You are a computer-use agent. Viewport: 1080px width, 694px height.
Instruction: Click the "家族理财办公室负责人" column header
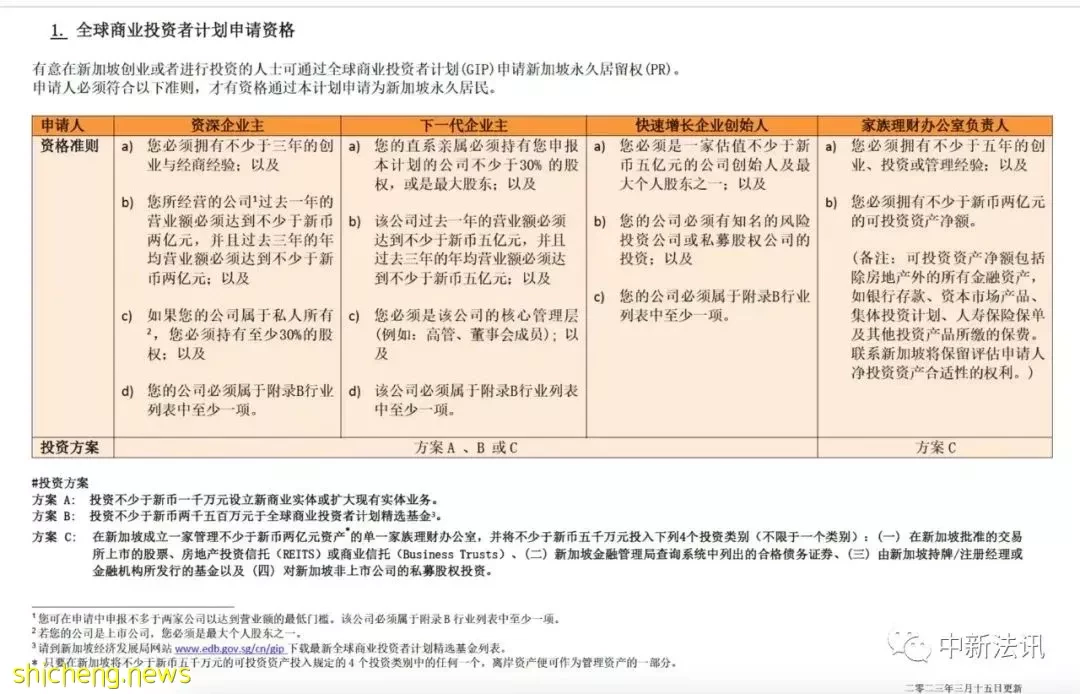tap(935, 125)
